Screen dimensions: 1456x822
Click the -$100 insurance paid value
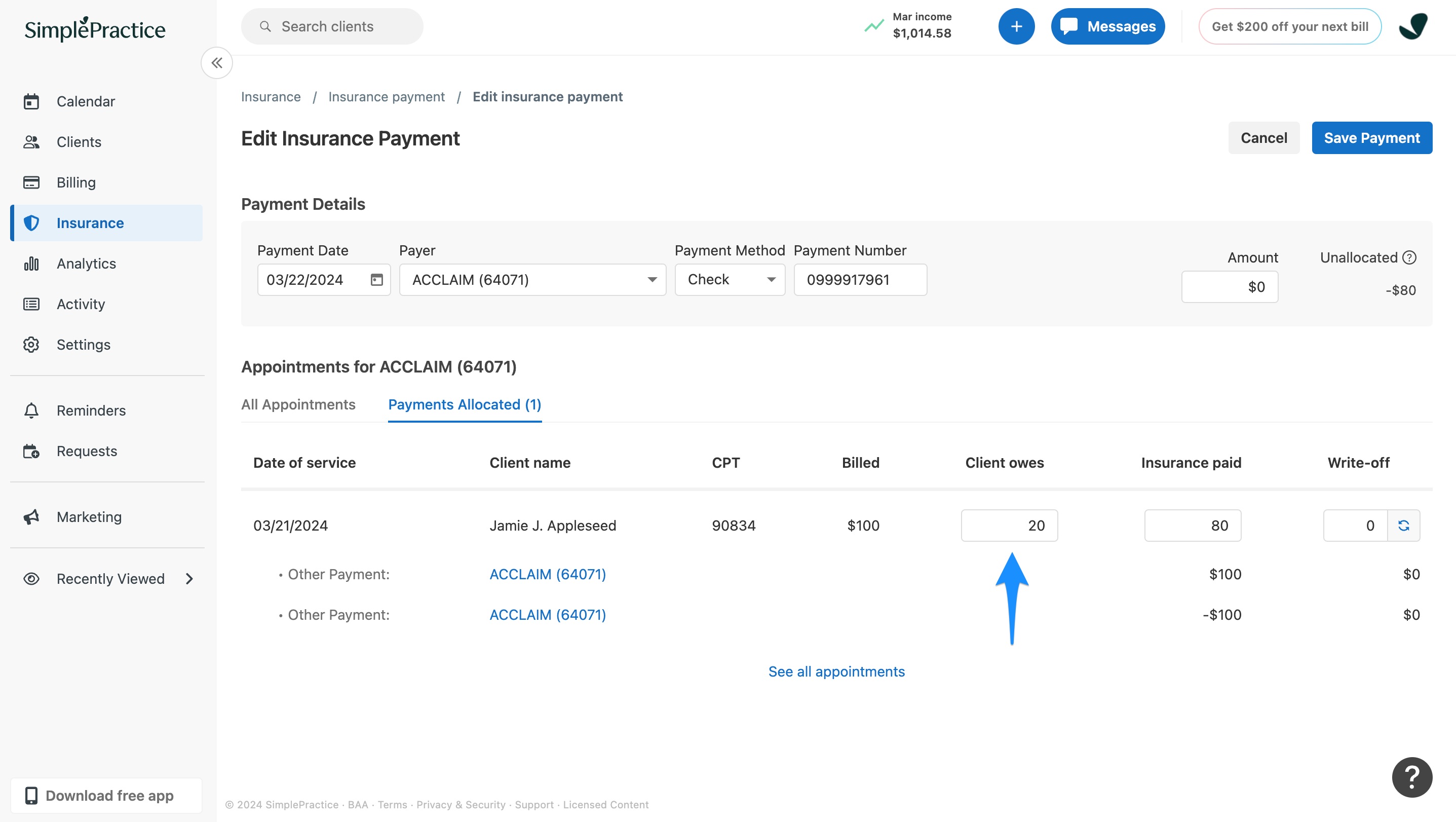pyautogui.click(x=1221, y=615)
